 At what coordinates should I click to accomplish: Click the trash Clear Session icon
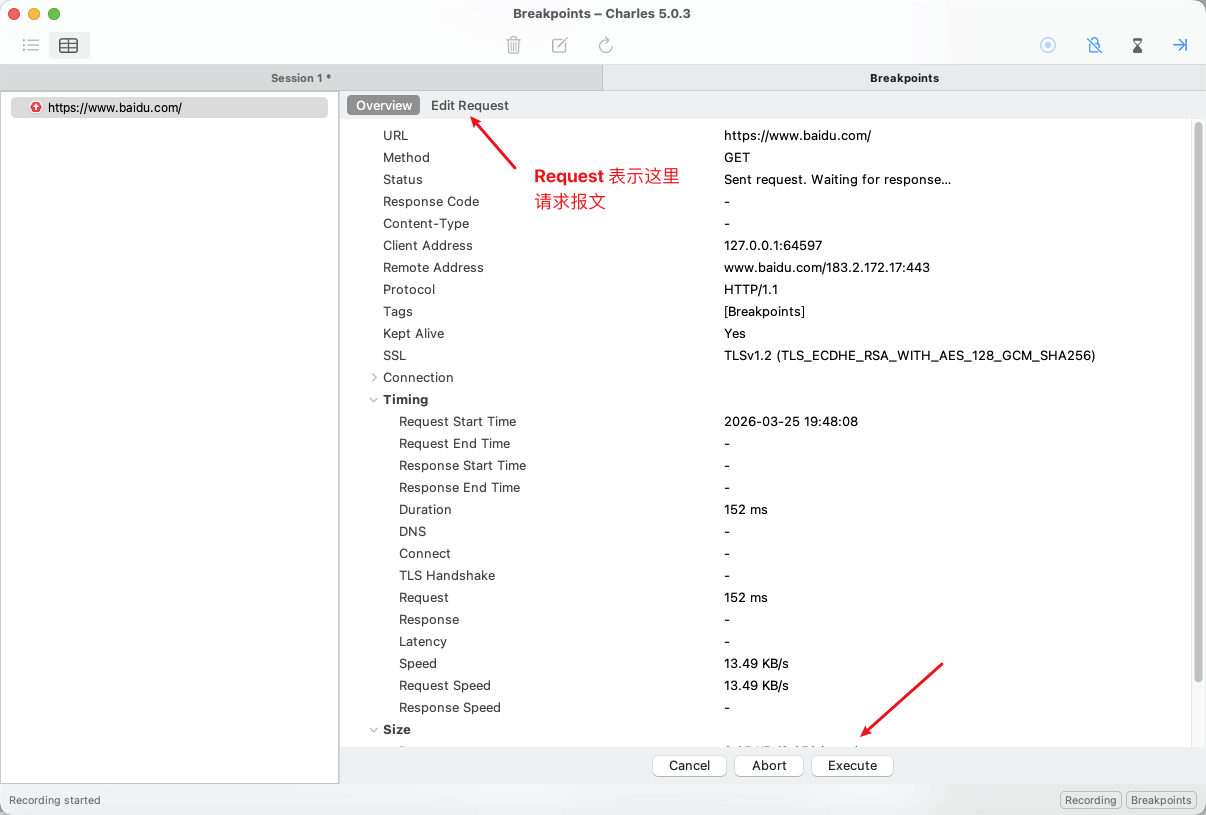coord(513,45)
